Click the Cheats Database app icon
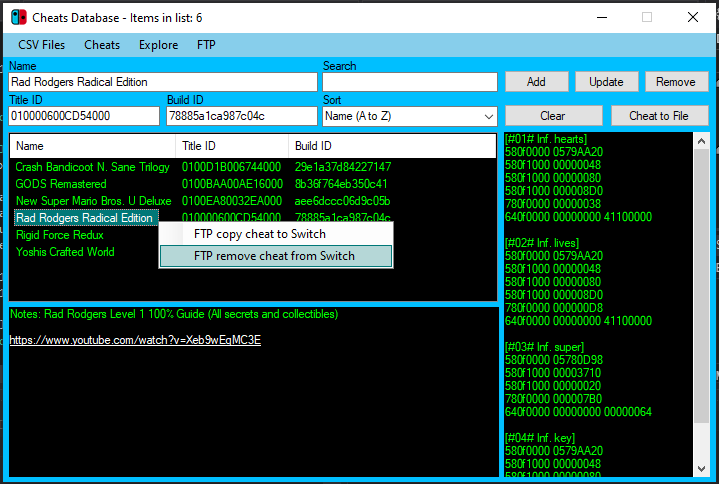This screenshot has height=484, width=719. (x=19, y=17)
